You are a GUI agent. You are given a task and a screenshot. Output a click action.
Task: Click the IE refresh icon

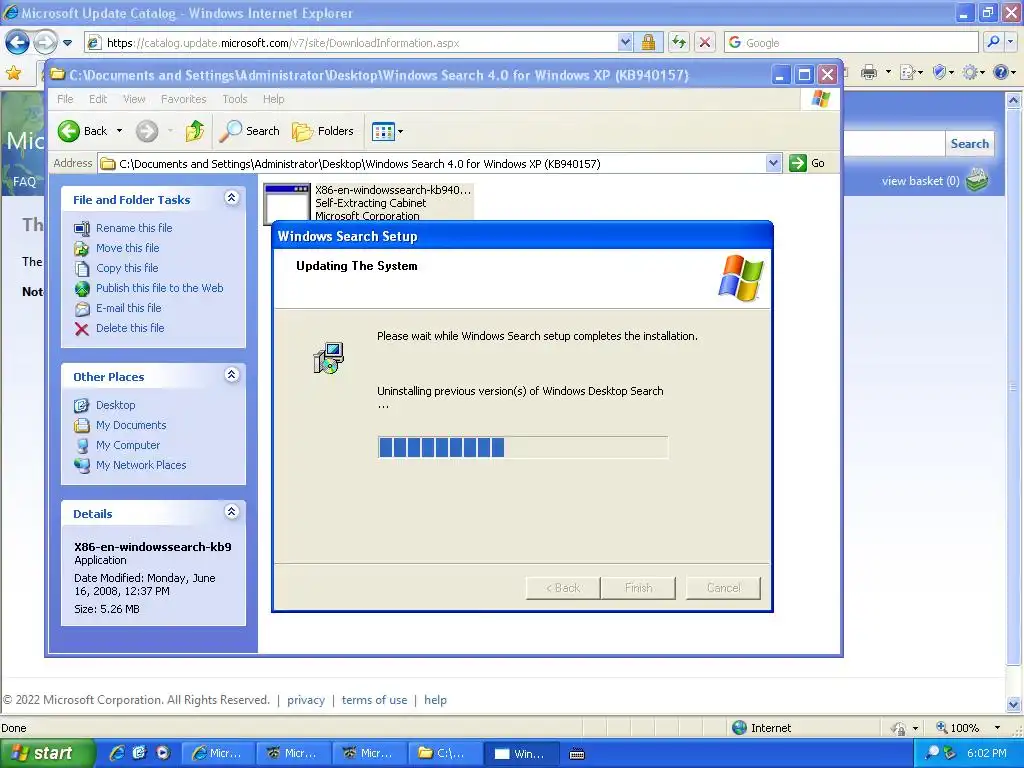coord(679,43)
